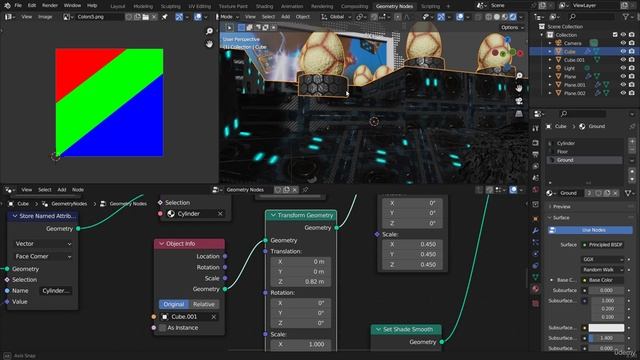Open GGX distribution dropdown

(603, 260)
